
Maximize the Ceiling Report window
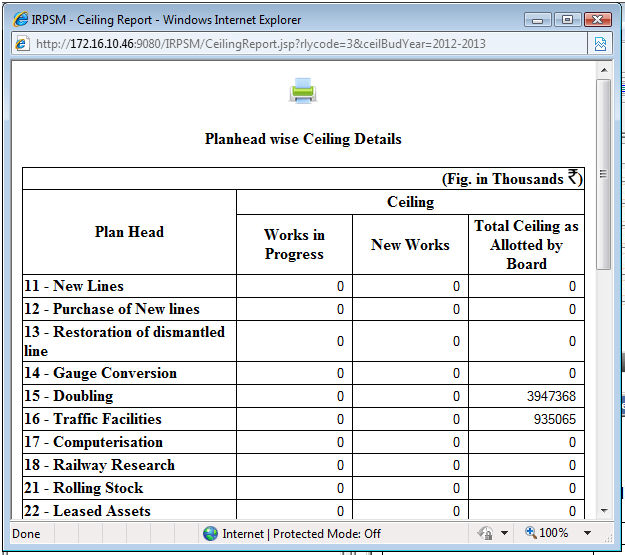click(x=568, y=19)
